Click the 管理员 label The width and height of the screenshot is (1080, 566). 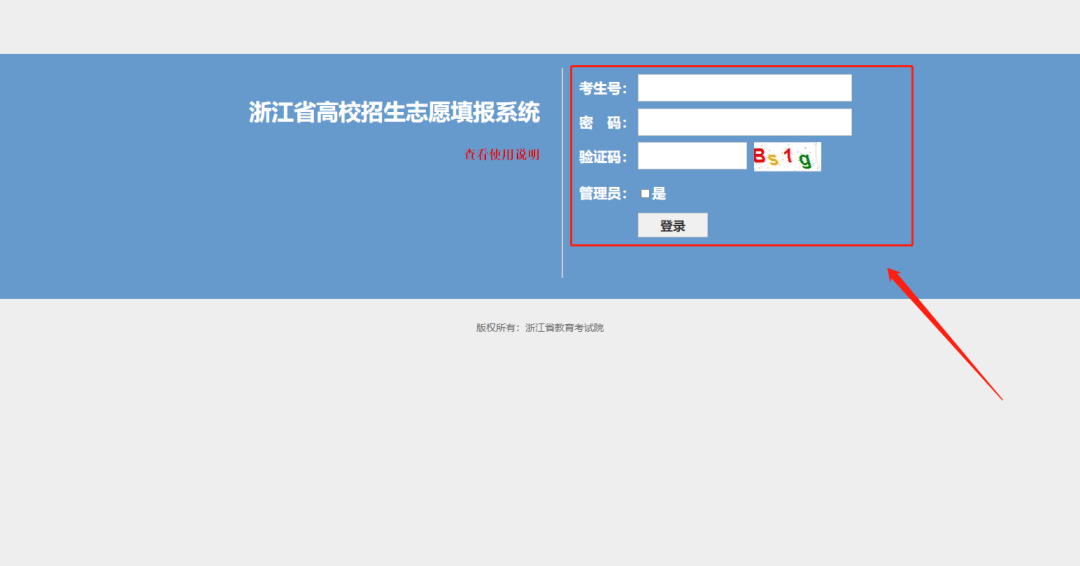[x=603, y=194]
